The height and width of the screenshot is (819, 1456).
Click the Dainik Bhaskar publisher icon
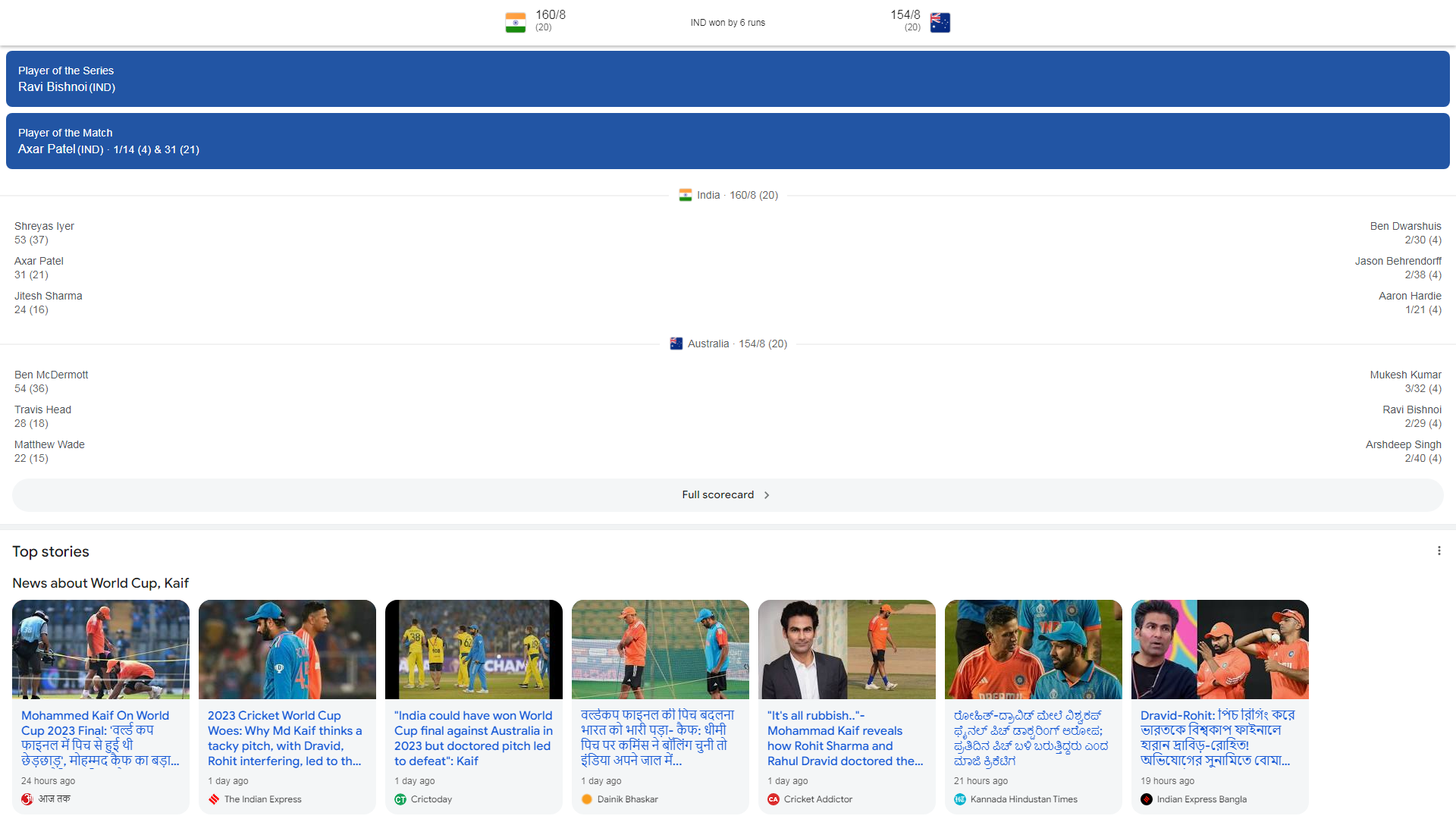[586, 799]
